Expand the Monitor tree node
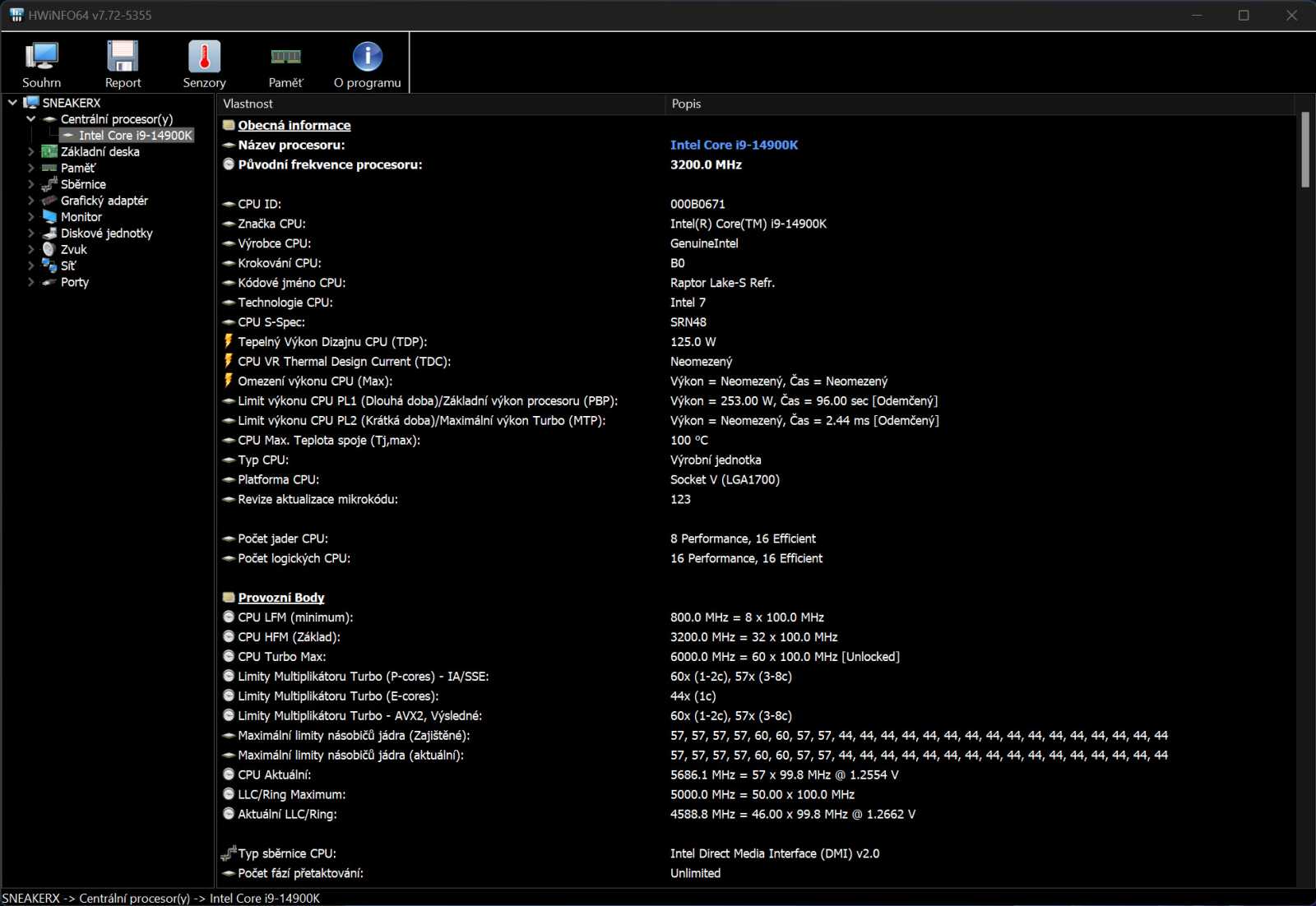 (31, 217)
